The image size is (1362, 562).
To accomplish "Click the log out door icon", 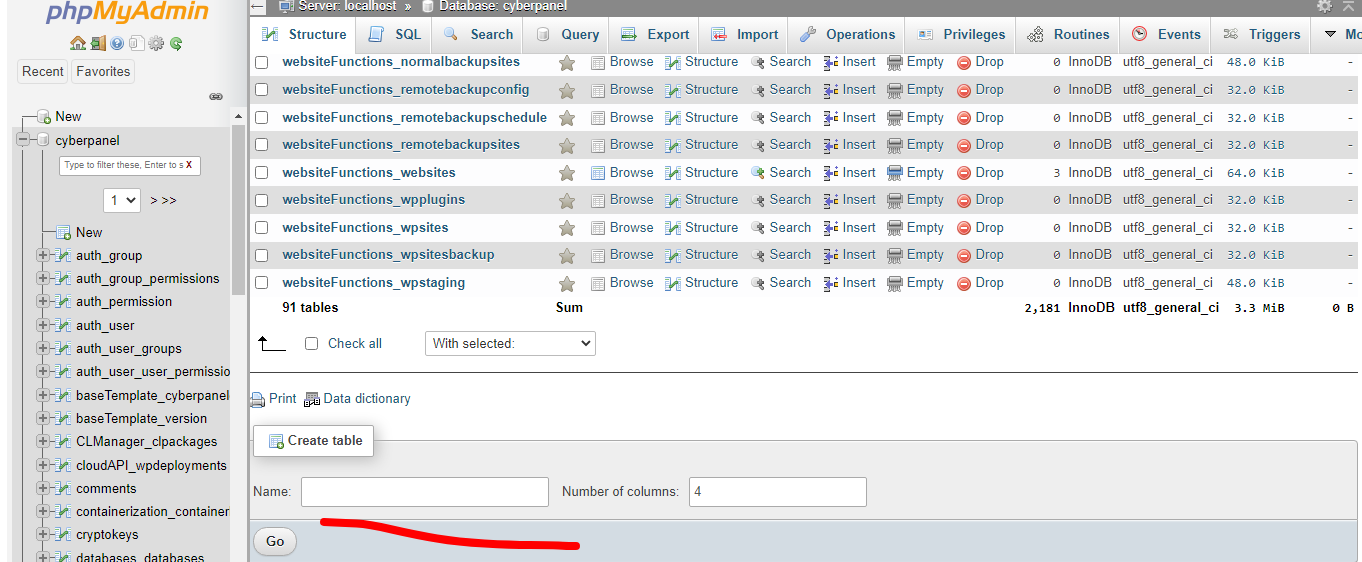I will 97,43.
